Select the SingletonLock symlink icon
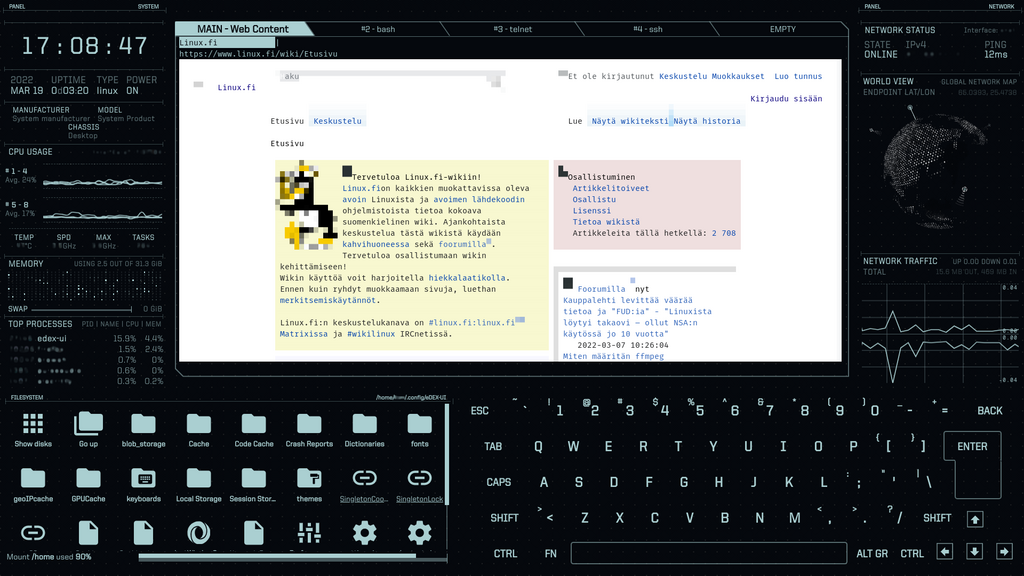1024x576 pixels. 419,479
